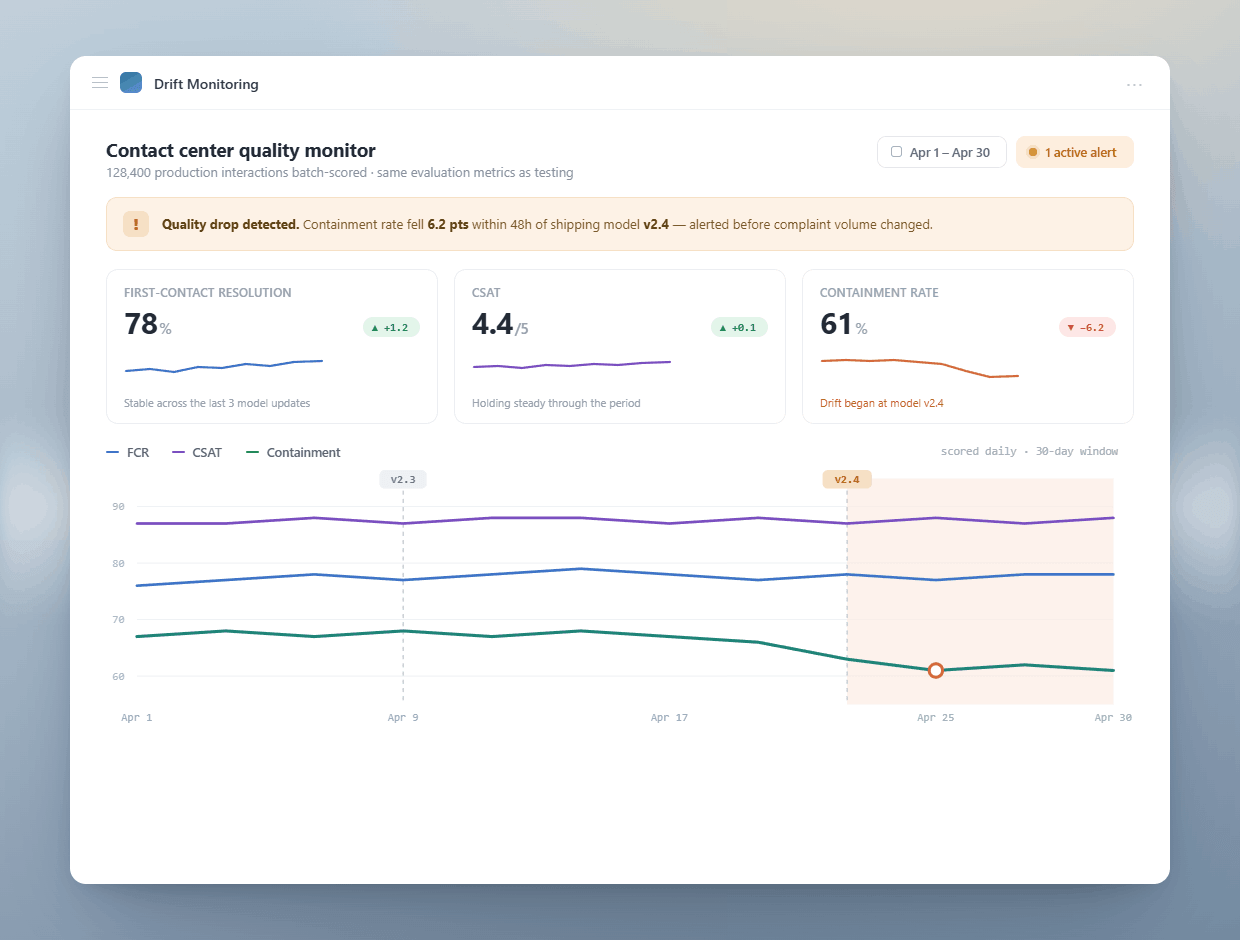This screenshot has width=1240, height=940.
Task: Select the CSAT label
Action: [x=486, y=293]
